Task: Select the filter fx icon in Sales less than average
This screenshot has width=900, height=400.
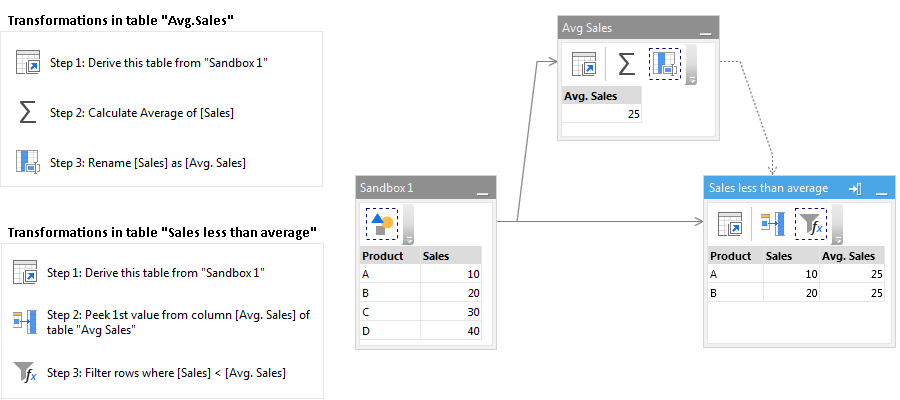Action: coord(811,224)
